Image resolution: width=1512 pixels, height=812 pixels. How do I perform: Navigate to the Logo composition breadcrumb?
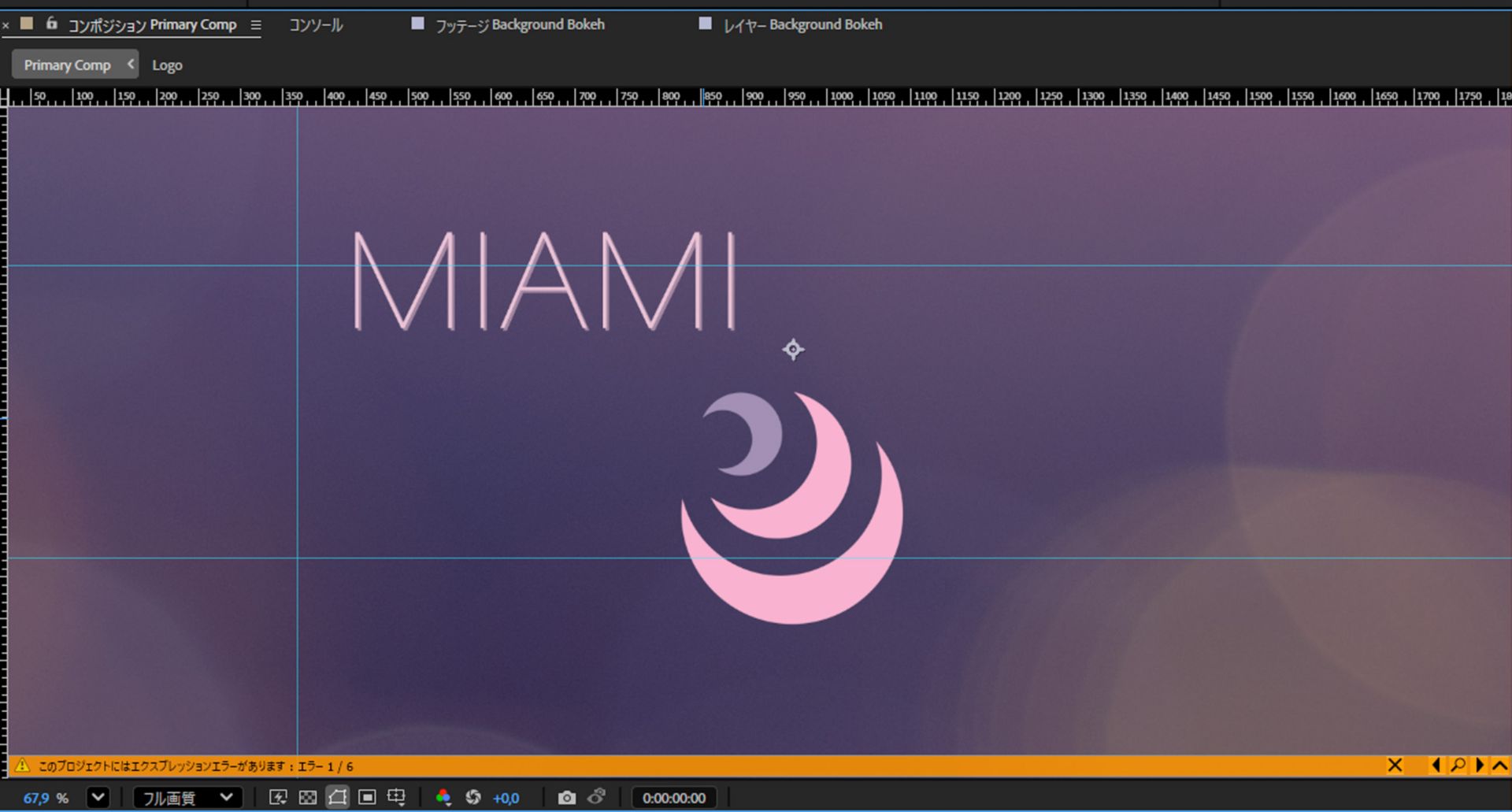[x=167, y=65]
